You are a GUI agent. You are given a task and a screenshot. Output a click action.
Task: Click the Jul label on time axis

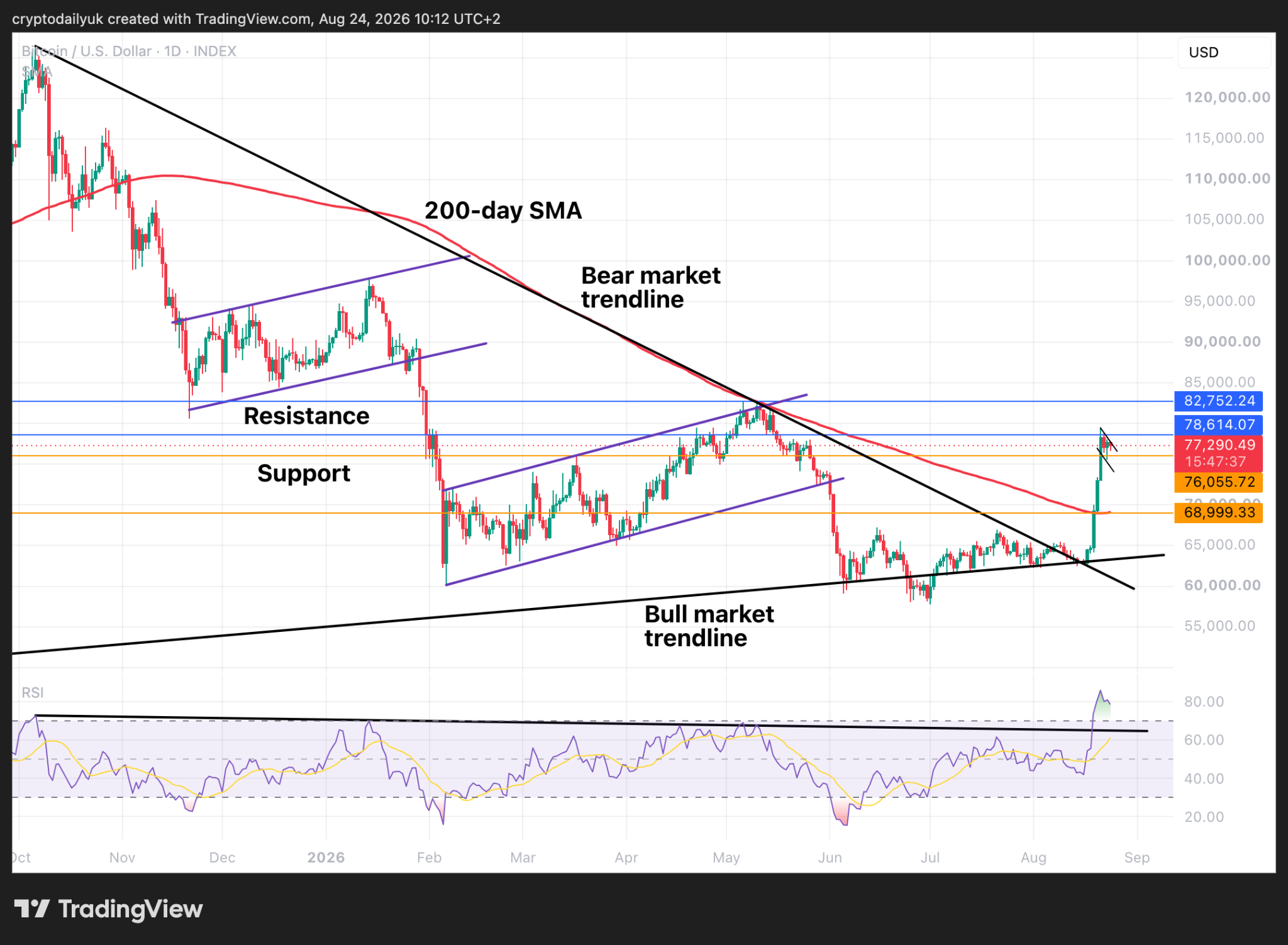coord(930,858)
